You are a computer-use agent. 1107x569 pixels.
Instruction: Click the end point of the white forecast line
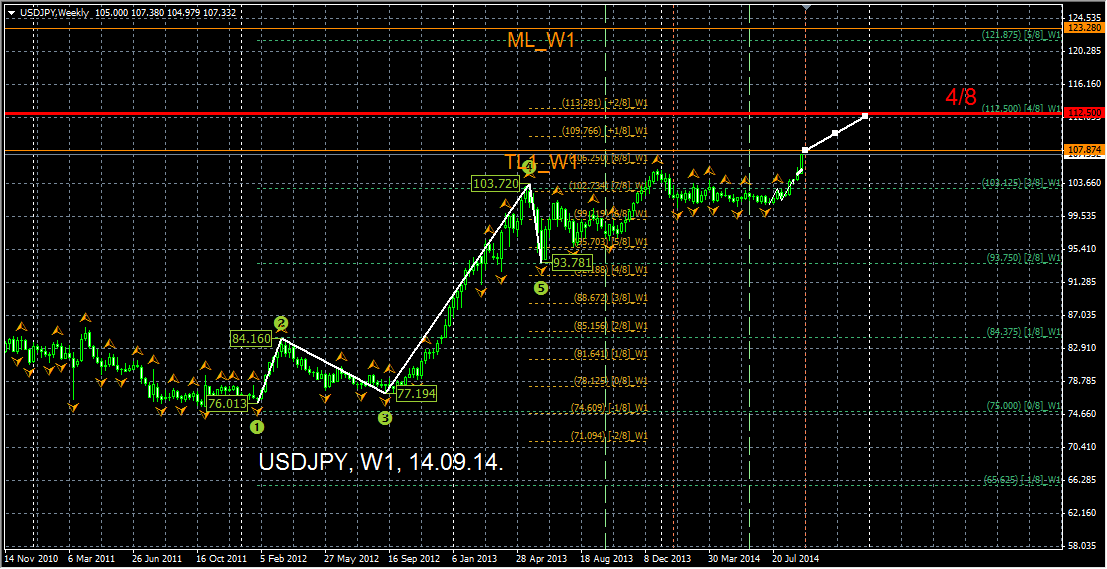tap(865, 116)
